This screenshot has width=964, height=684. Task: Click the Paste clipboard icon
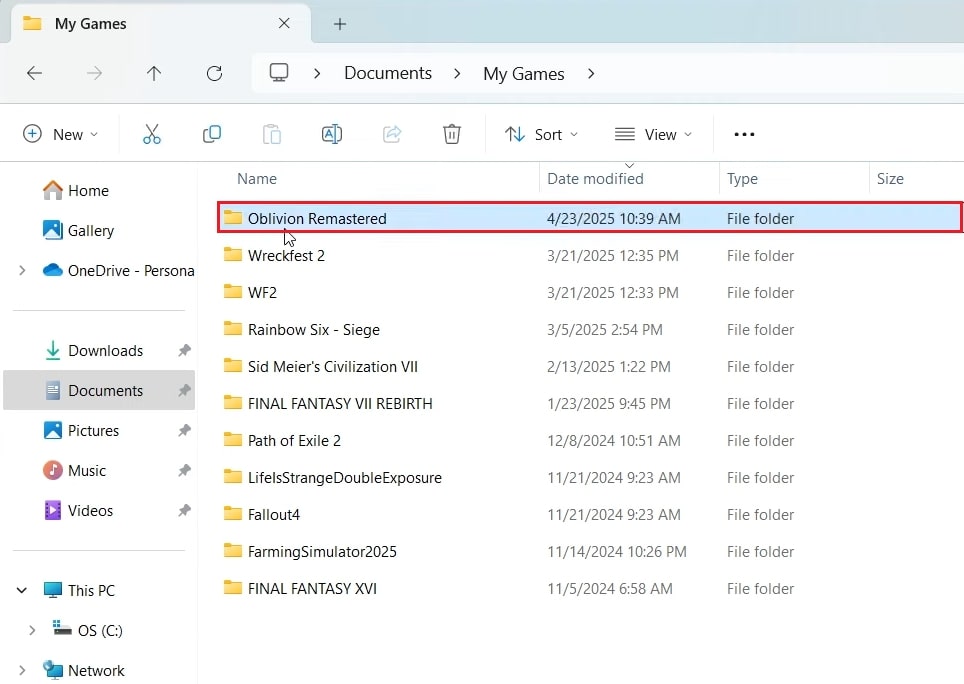click(272, 134)
